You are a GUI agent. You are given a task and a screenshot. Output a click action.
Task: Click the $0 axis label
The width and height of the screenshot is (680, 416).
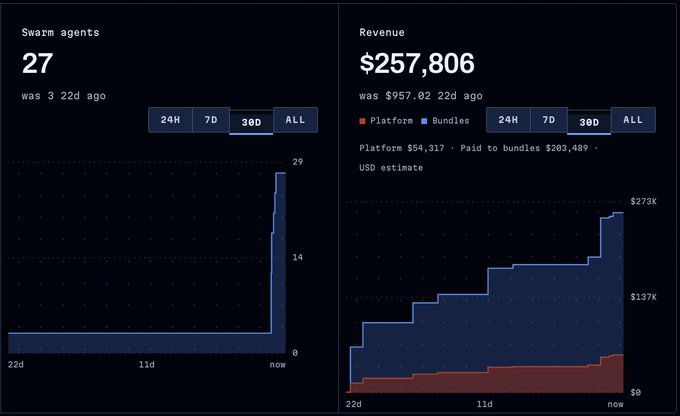pos(635,393)
